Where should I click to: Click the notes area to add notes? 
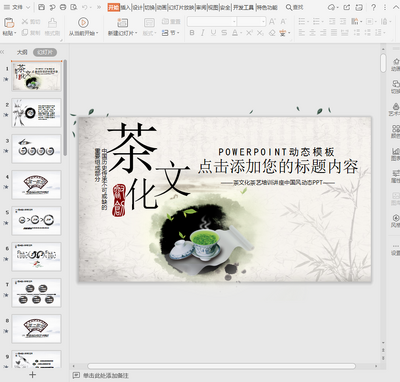tap(105, 376)
